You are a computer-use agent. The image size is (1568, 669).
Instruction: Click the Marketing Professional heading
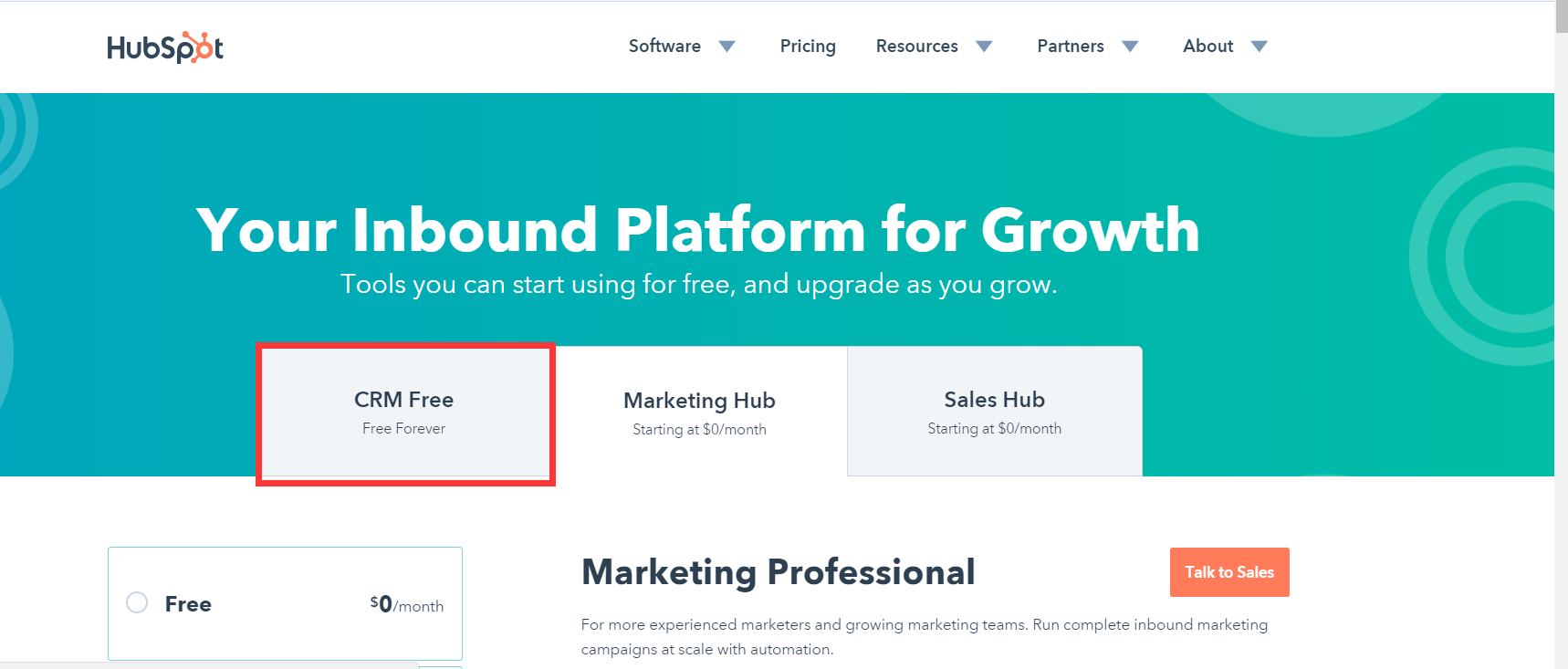pyautogui.click(x=778, y=572)
